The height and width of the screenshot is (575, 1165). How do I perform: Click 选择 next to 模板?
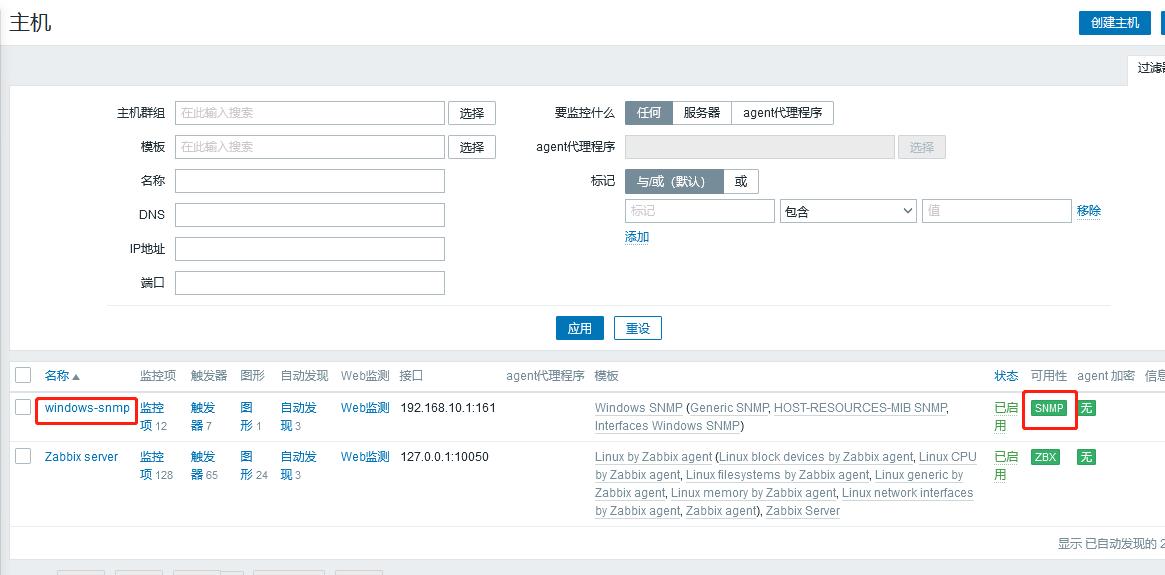[472, 147]
